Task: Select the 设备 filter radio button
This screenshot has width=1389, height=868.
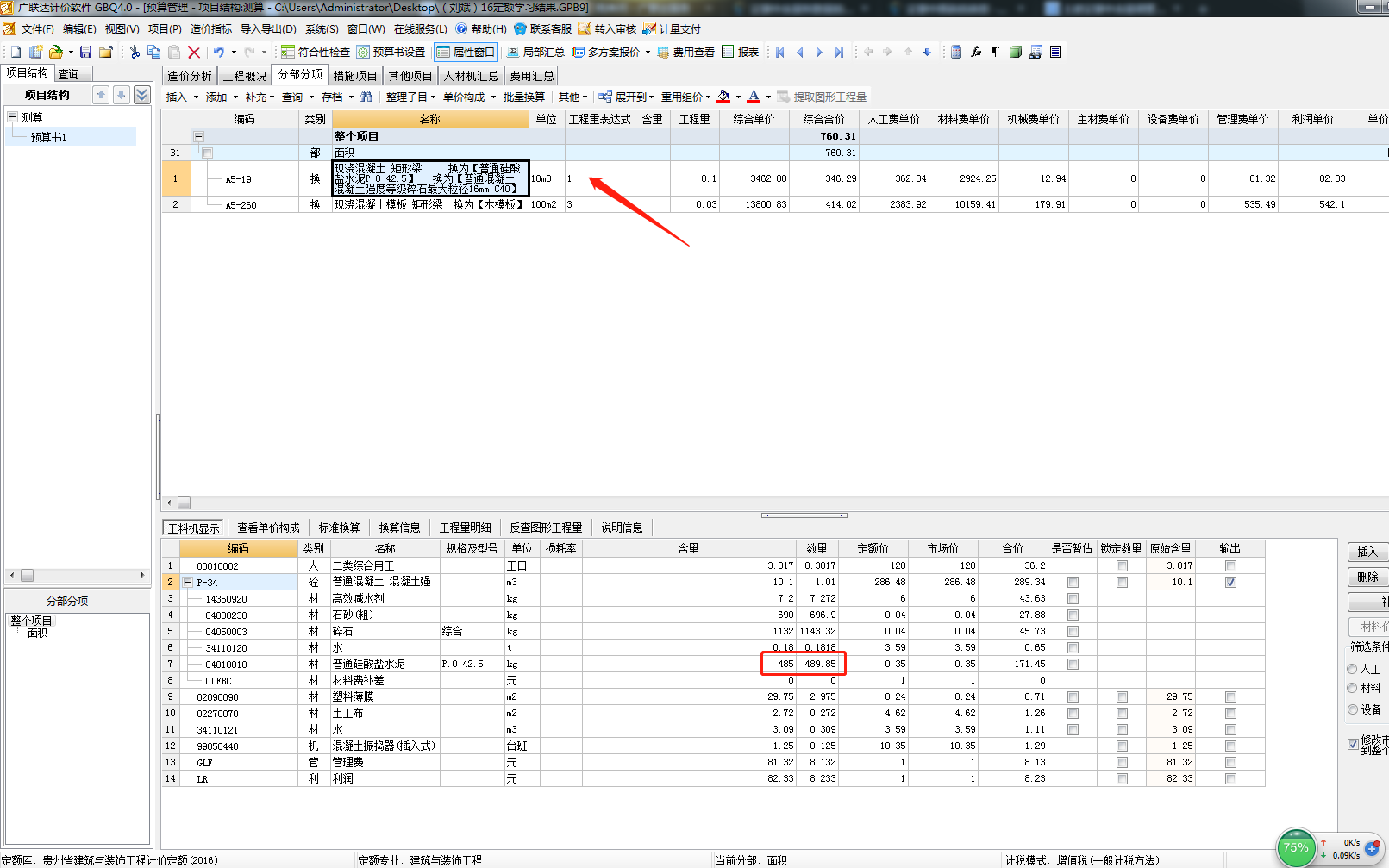Action: pos(1352,709)
